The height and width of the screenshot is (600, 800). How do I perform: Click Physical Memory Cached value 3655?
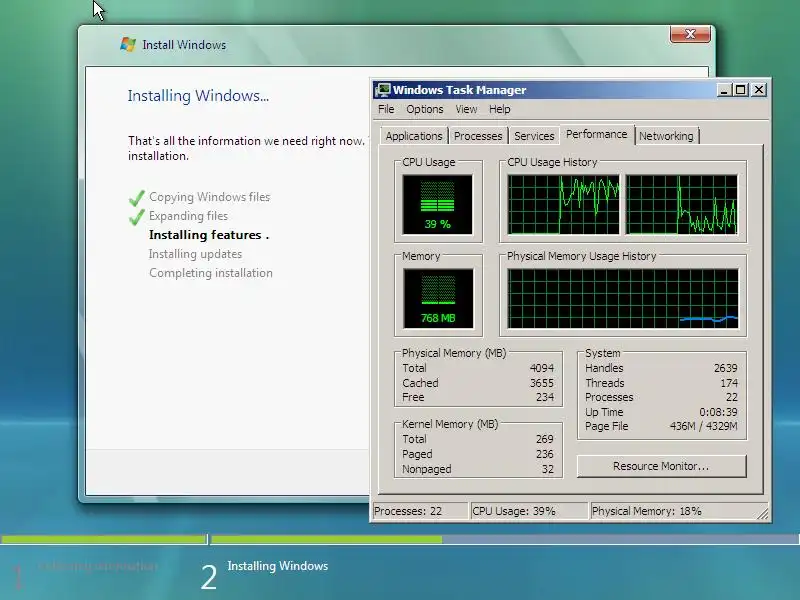point(541,383)
